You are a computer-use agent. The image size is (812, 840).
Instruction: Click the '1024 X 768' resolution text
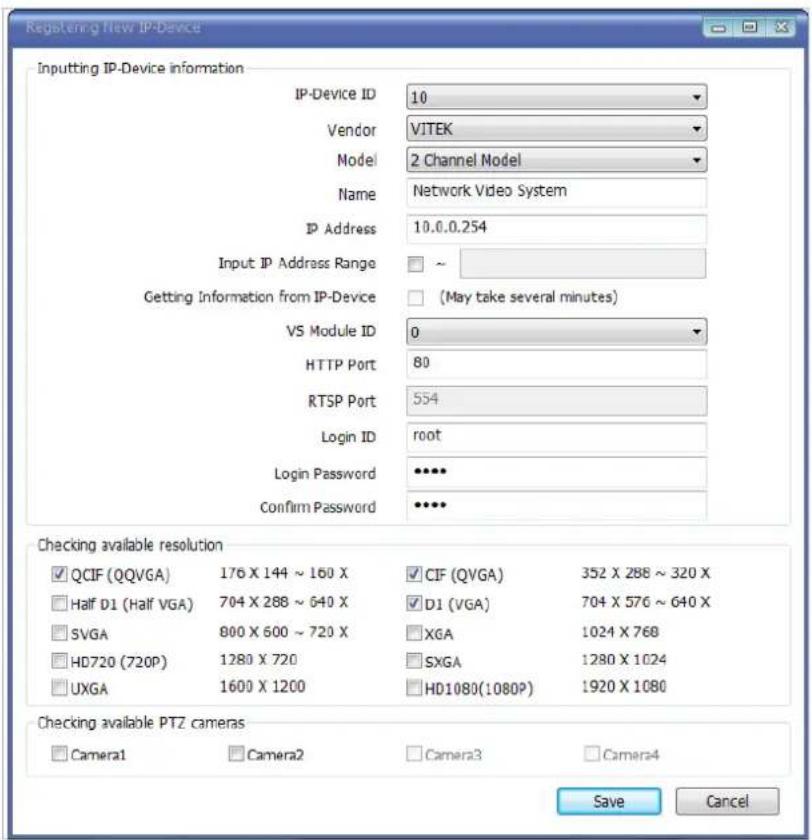(620, 632)
